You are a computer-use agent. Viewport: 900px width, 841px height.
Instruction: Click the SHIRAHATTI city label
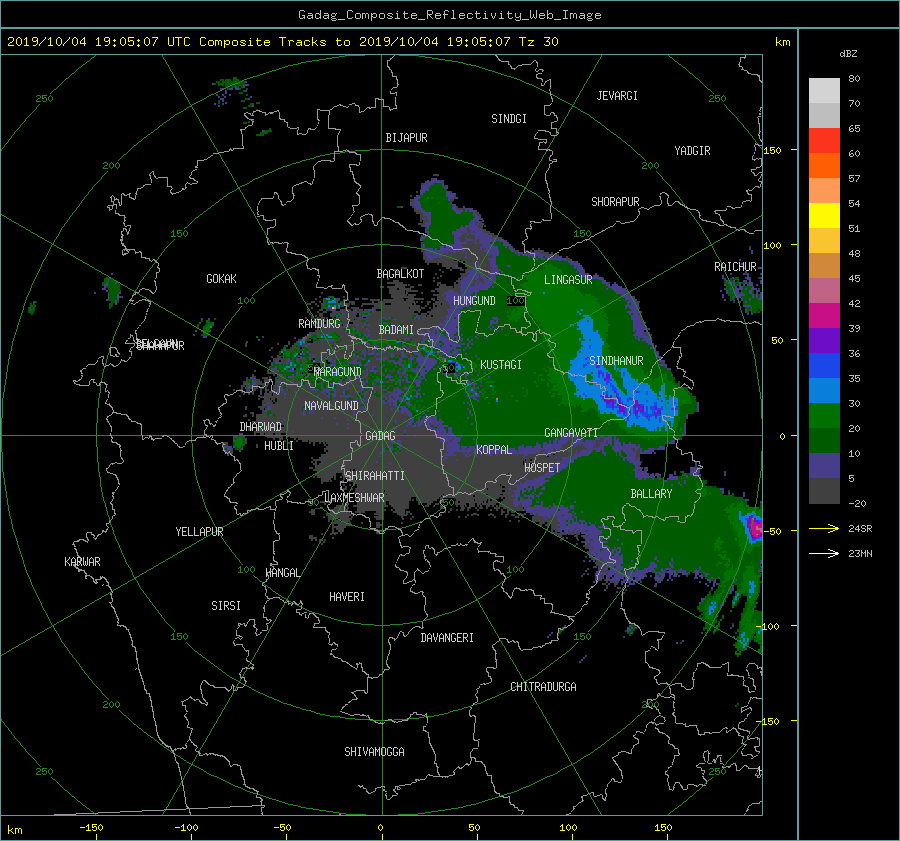coord(375,476)
